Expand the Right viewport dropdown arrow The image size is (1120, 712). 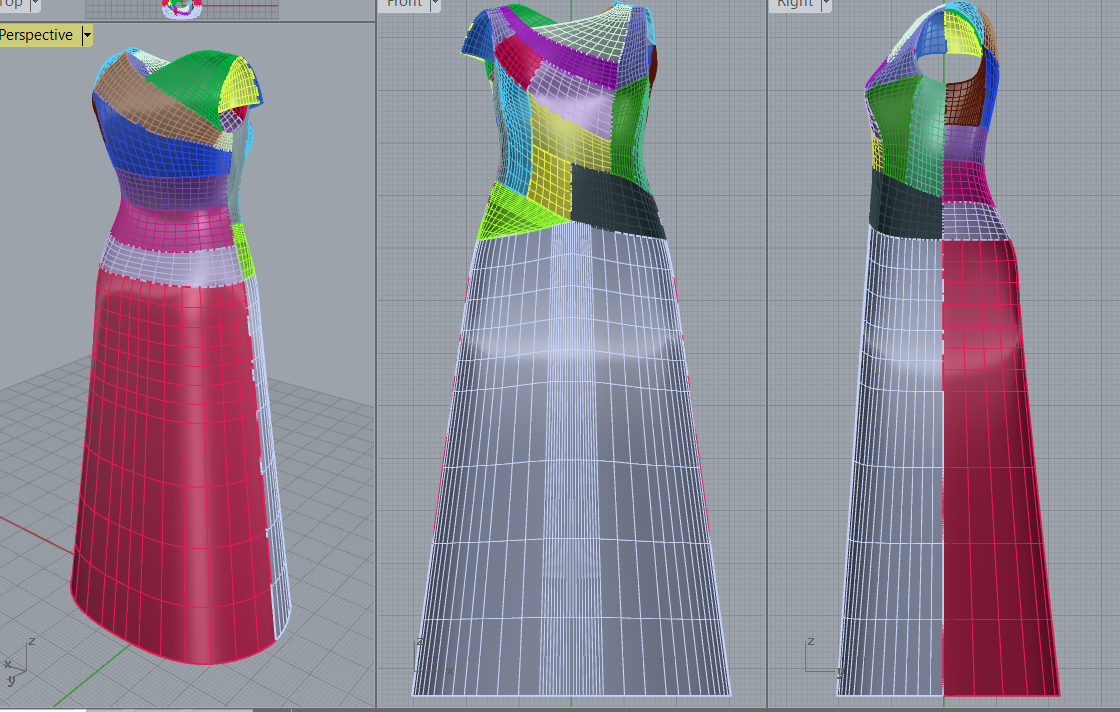coord(824,4)
